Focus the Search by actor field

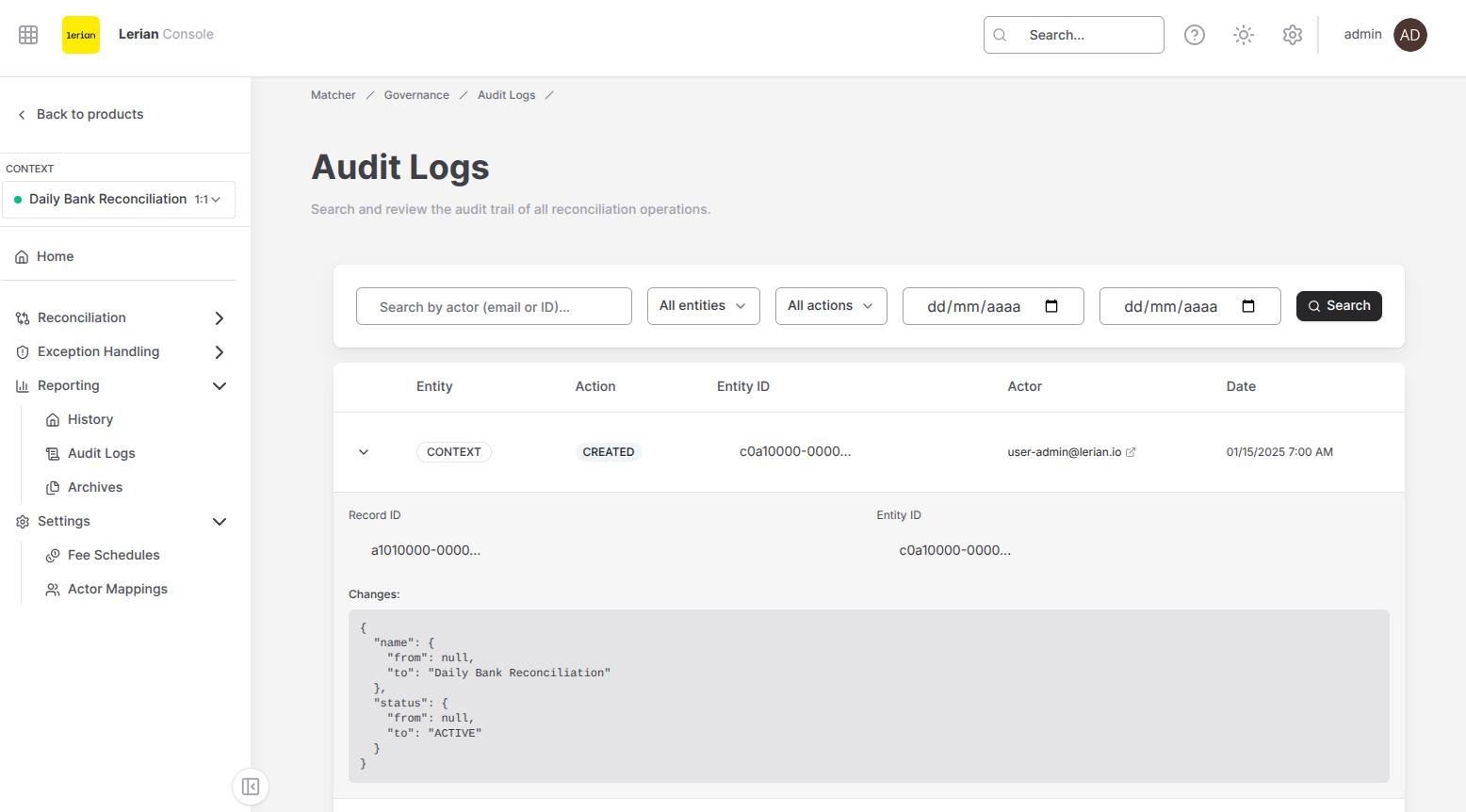(494, 306)
